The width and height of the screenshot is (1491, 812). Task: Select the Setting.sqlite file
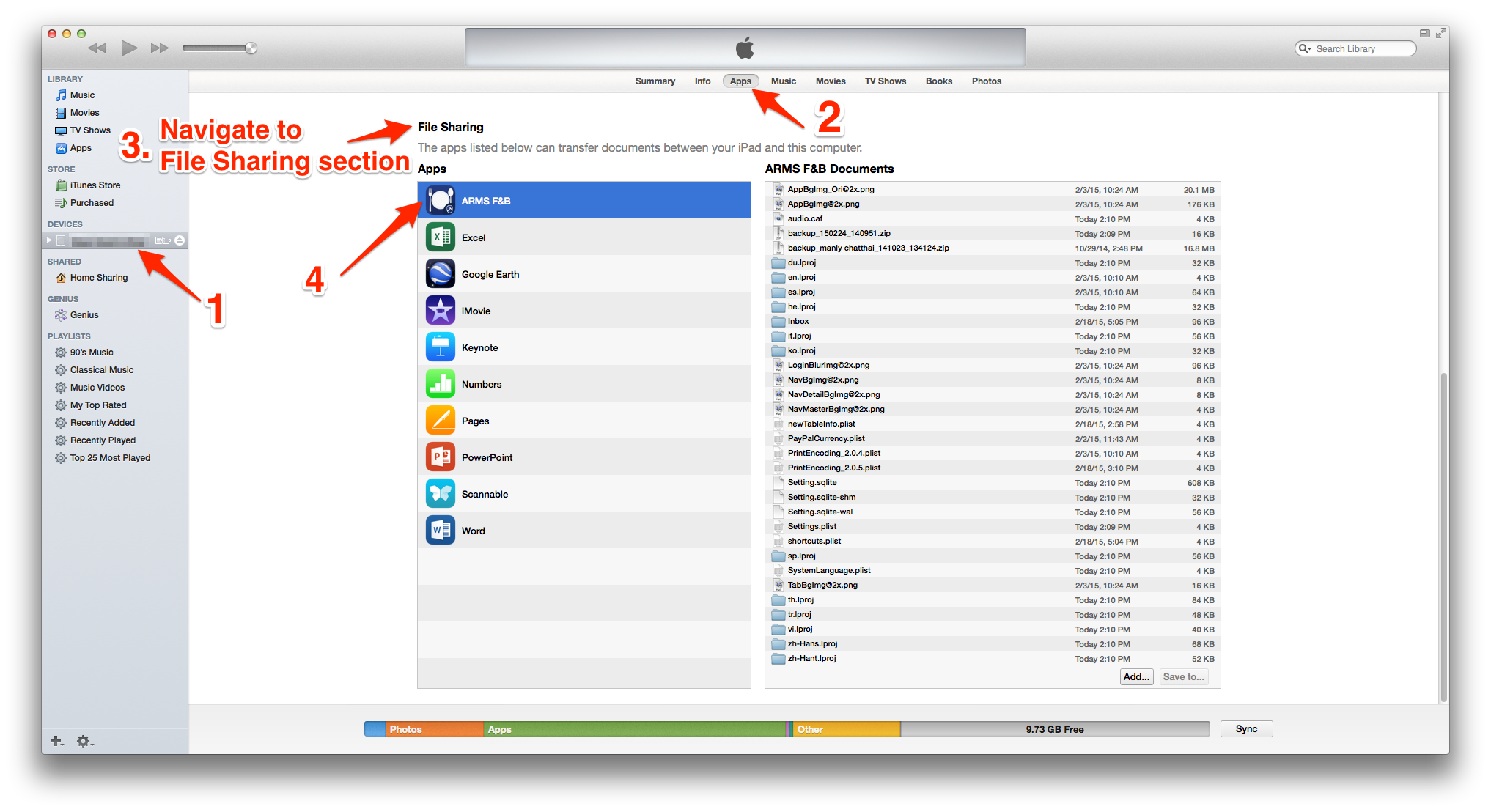click(x=993, y=482)
